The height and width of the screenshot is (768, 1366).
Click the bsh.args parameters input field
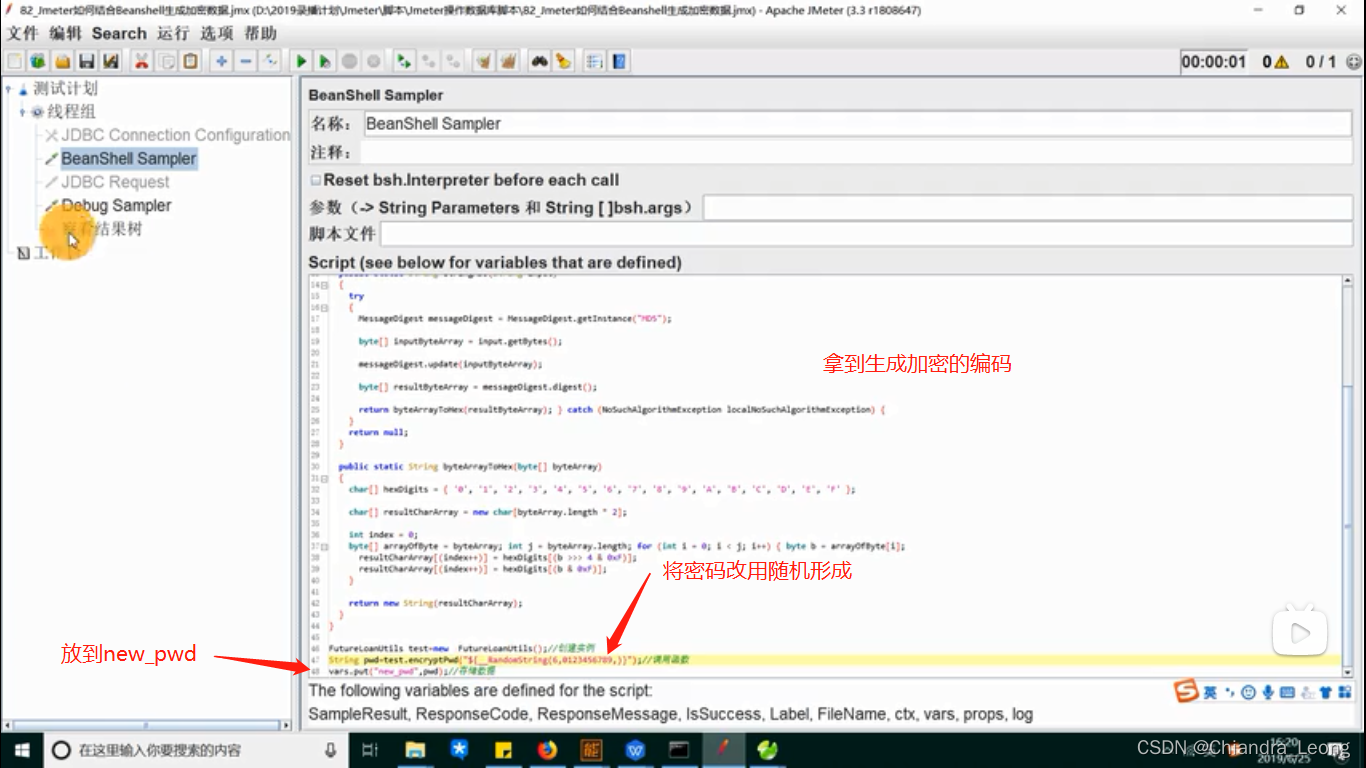[1028, 208]
